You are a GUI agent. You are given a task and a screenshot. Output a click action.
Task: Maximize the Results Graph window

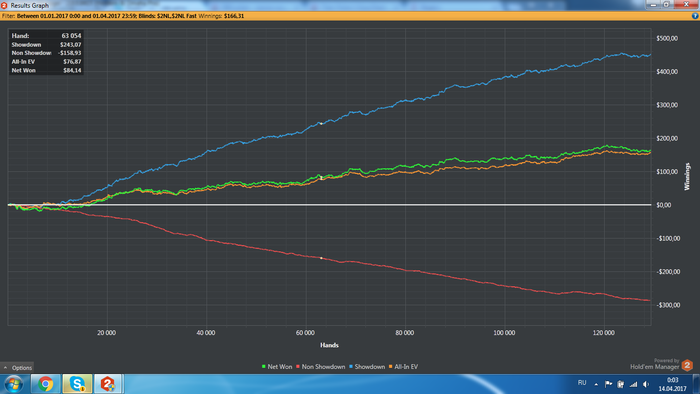tap(667, 4)
